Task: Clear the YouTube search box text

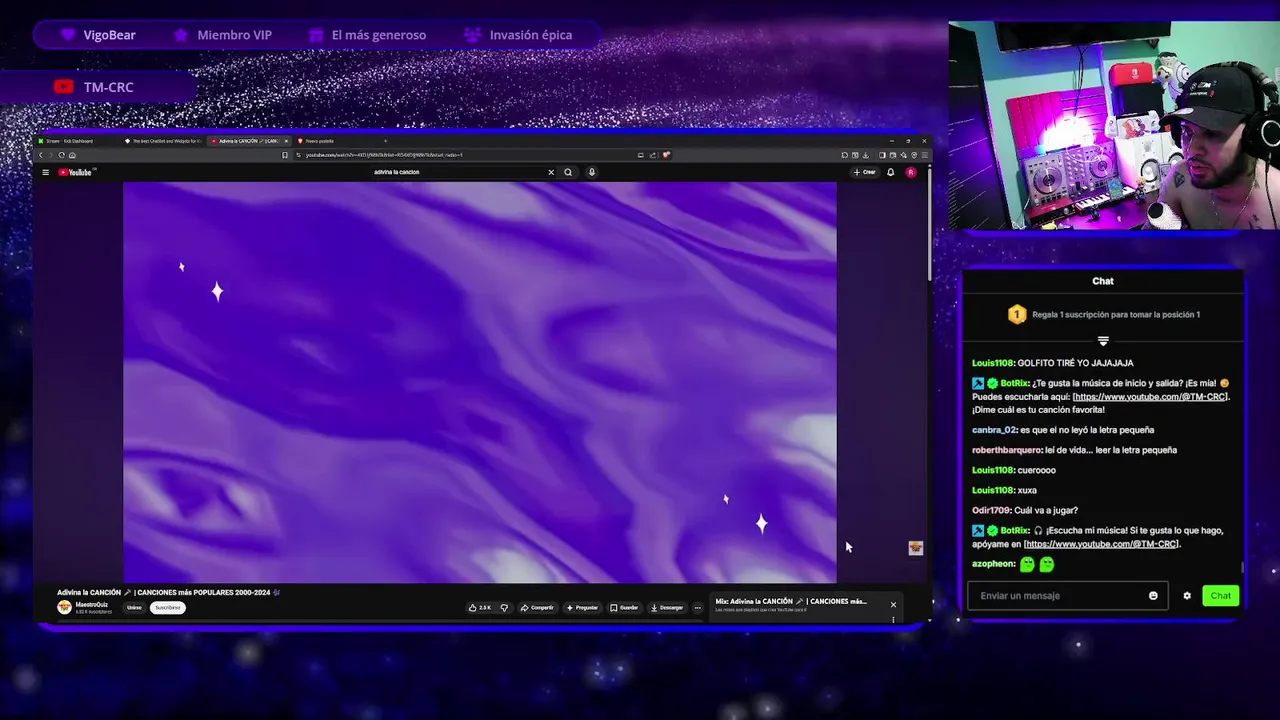Action: tap(550, 172)
